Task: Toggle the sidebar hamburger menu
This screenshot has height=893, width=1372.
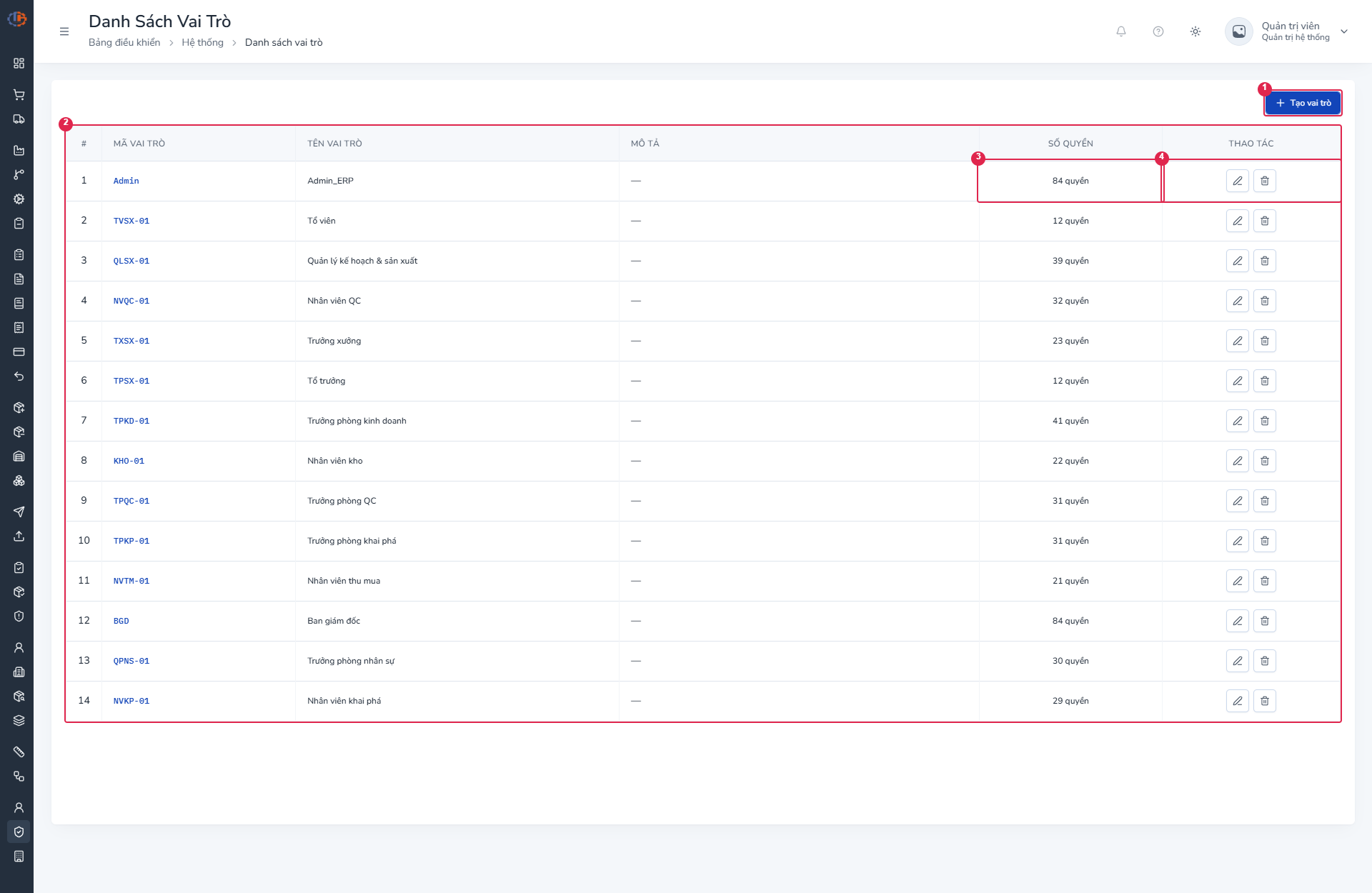Action: 64,31
